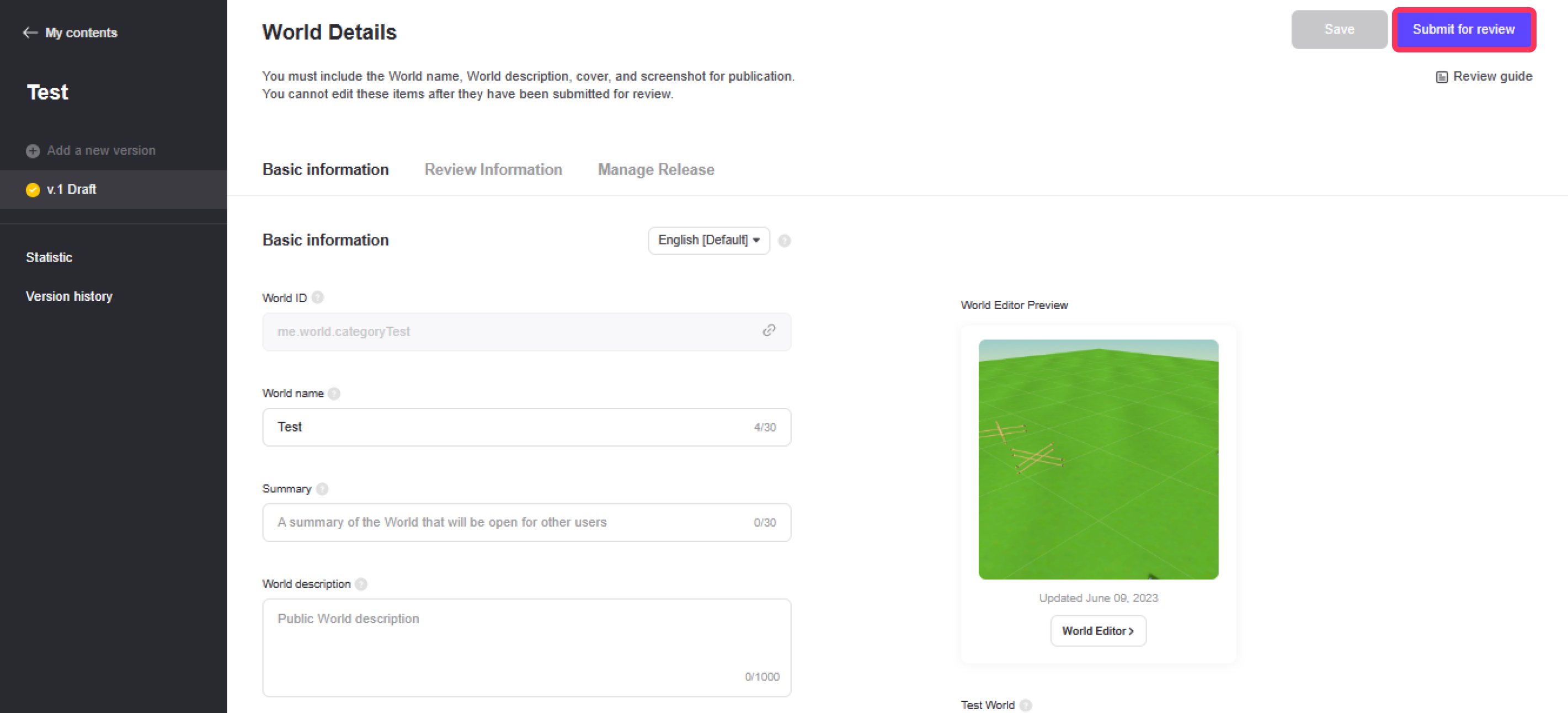The image size is (1568, 713).
Task: Click the copy link icon in World ID field
Action: point(769,331)
